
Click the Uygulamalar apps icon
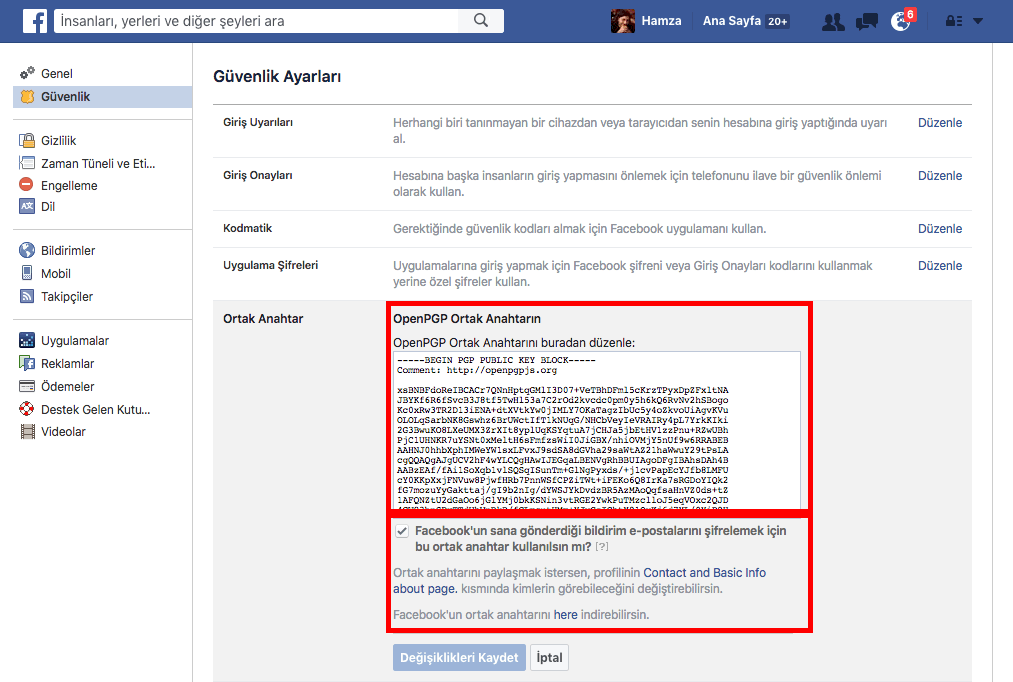(x=27, y=340)
